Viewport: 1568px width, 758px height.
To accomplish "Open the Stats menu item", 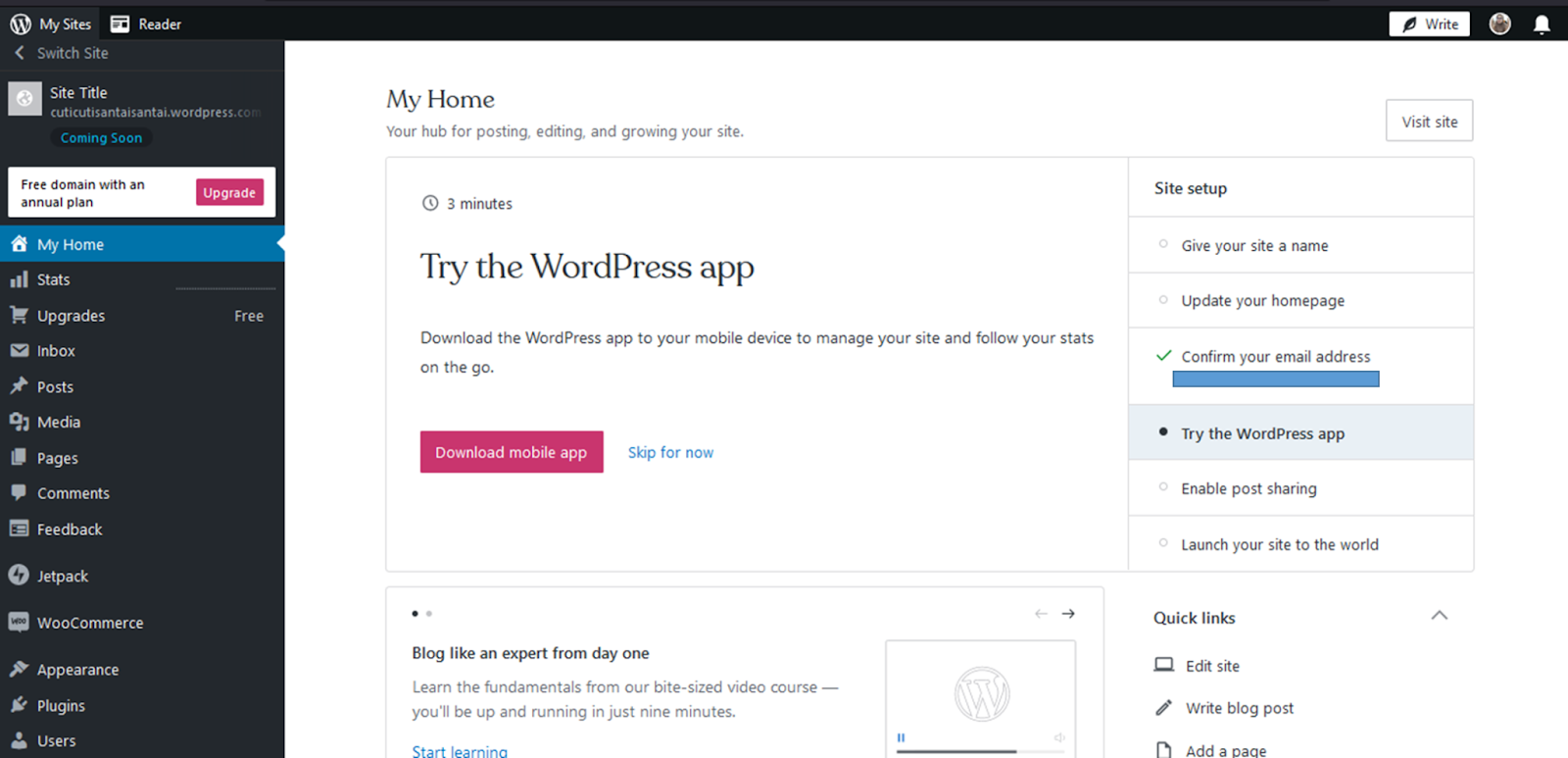I will (142, 279).
